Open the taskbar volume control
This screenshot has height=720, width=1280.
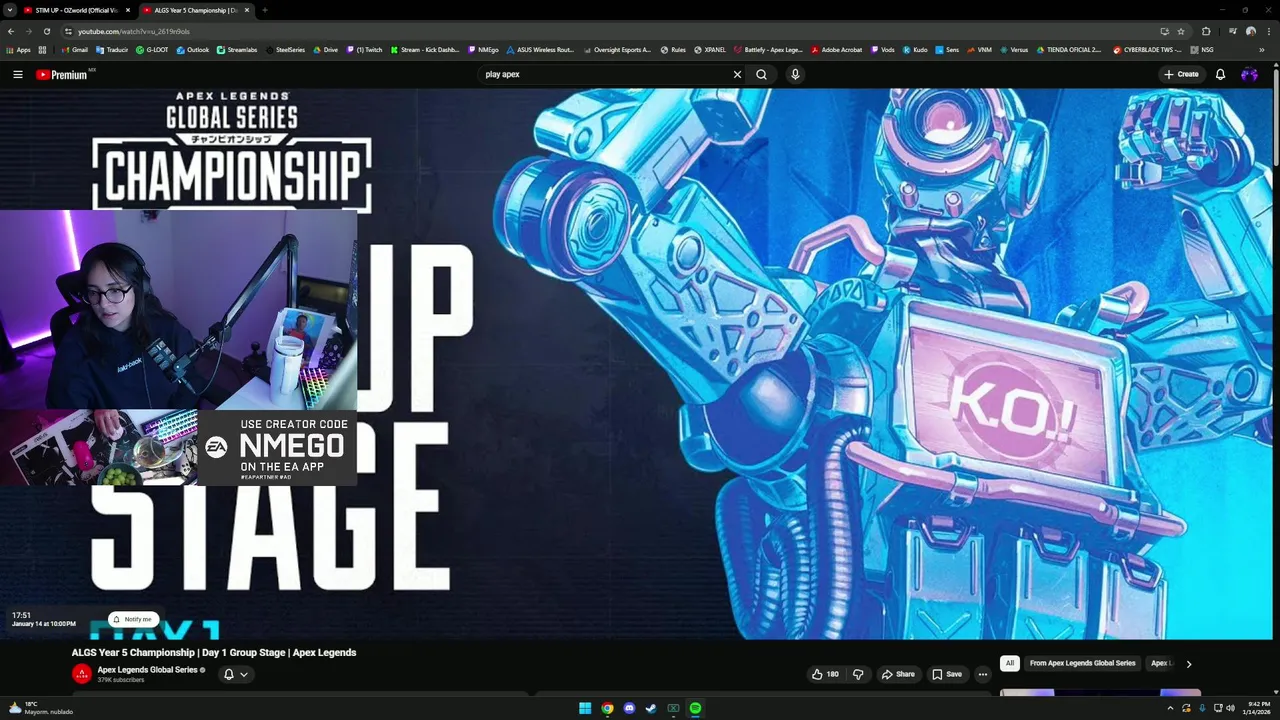tap(1230, 708)
